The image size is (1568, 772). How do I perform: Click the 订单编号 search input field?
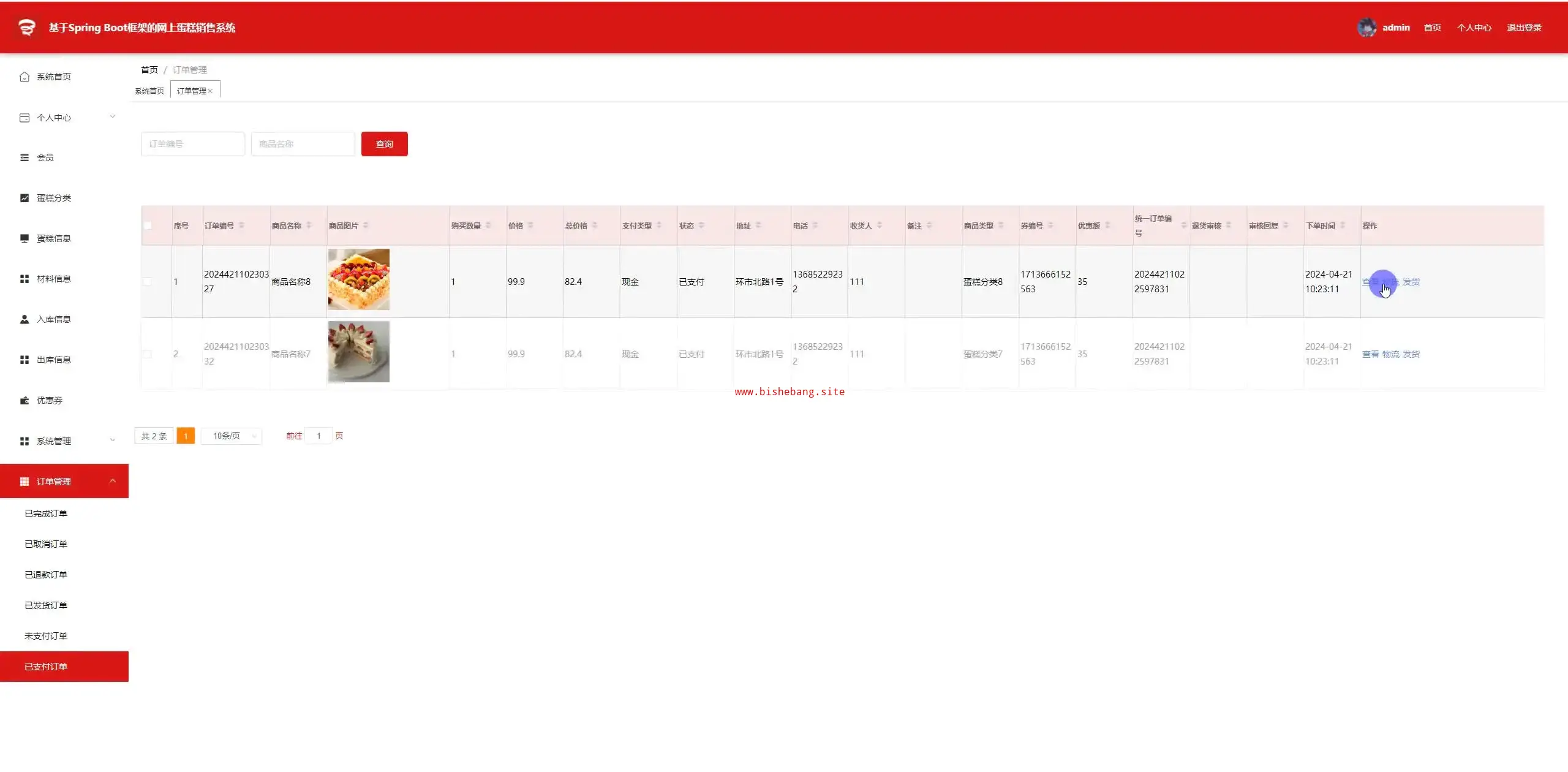(x=192, y=144)
